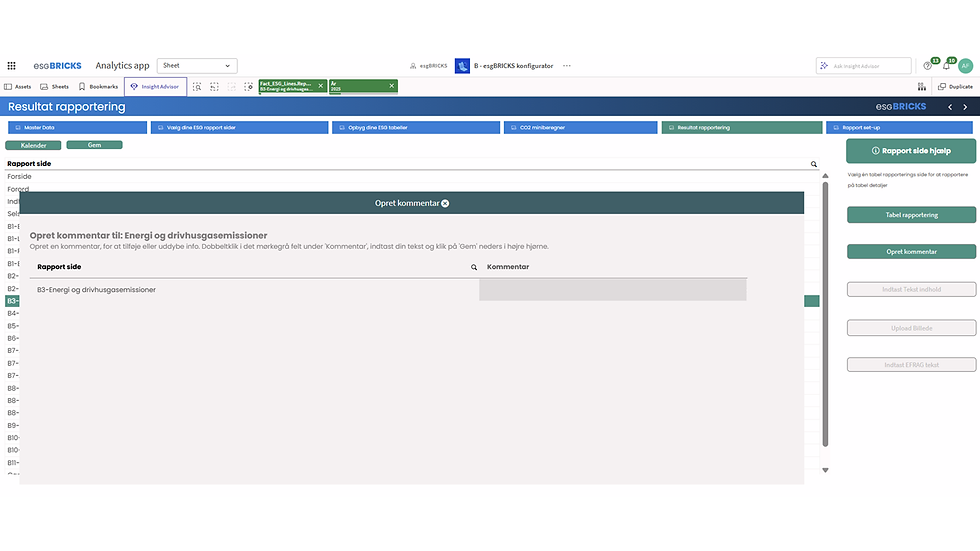Viewport: 980px width, 551px height.
Task: Click the Opret kommentar side button
Action: [x=911, y=252]
